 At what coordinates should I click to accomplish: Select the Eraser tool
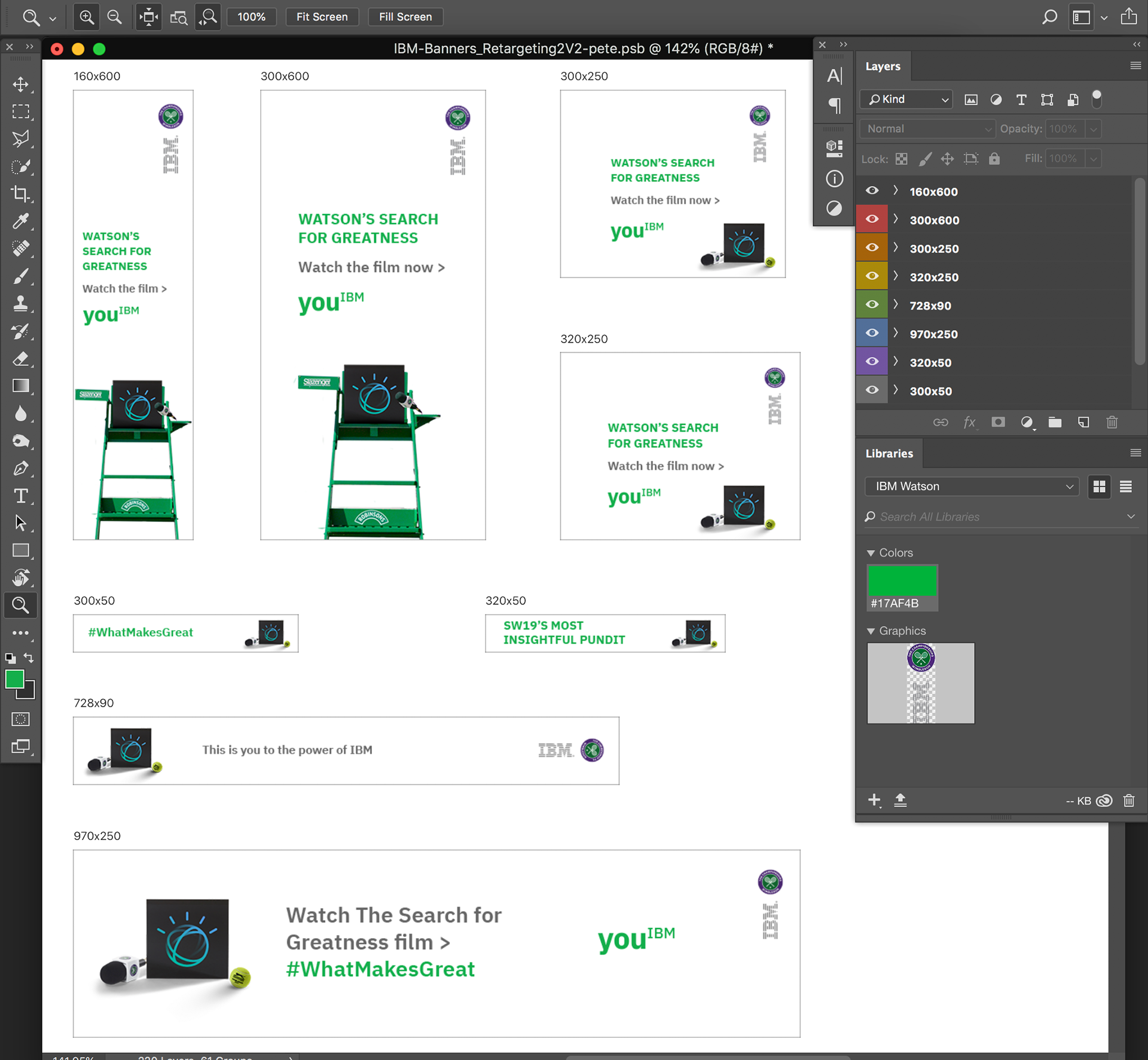coord(21,359)
